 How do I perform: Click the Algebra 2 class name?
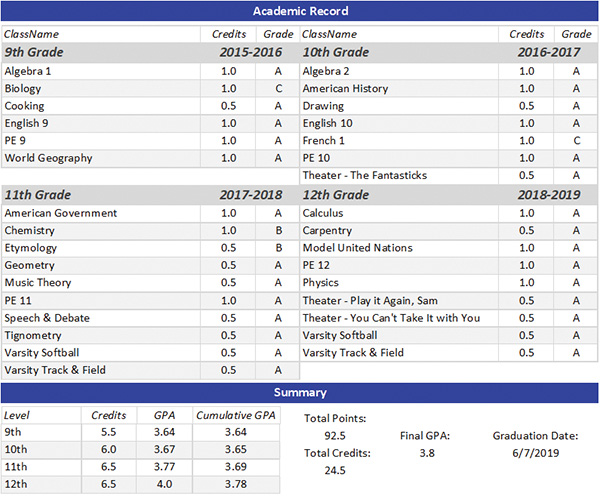tap(326, 71)
